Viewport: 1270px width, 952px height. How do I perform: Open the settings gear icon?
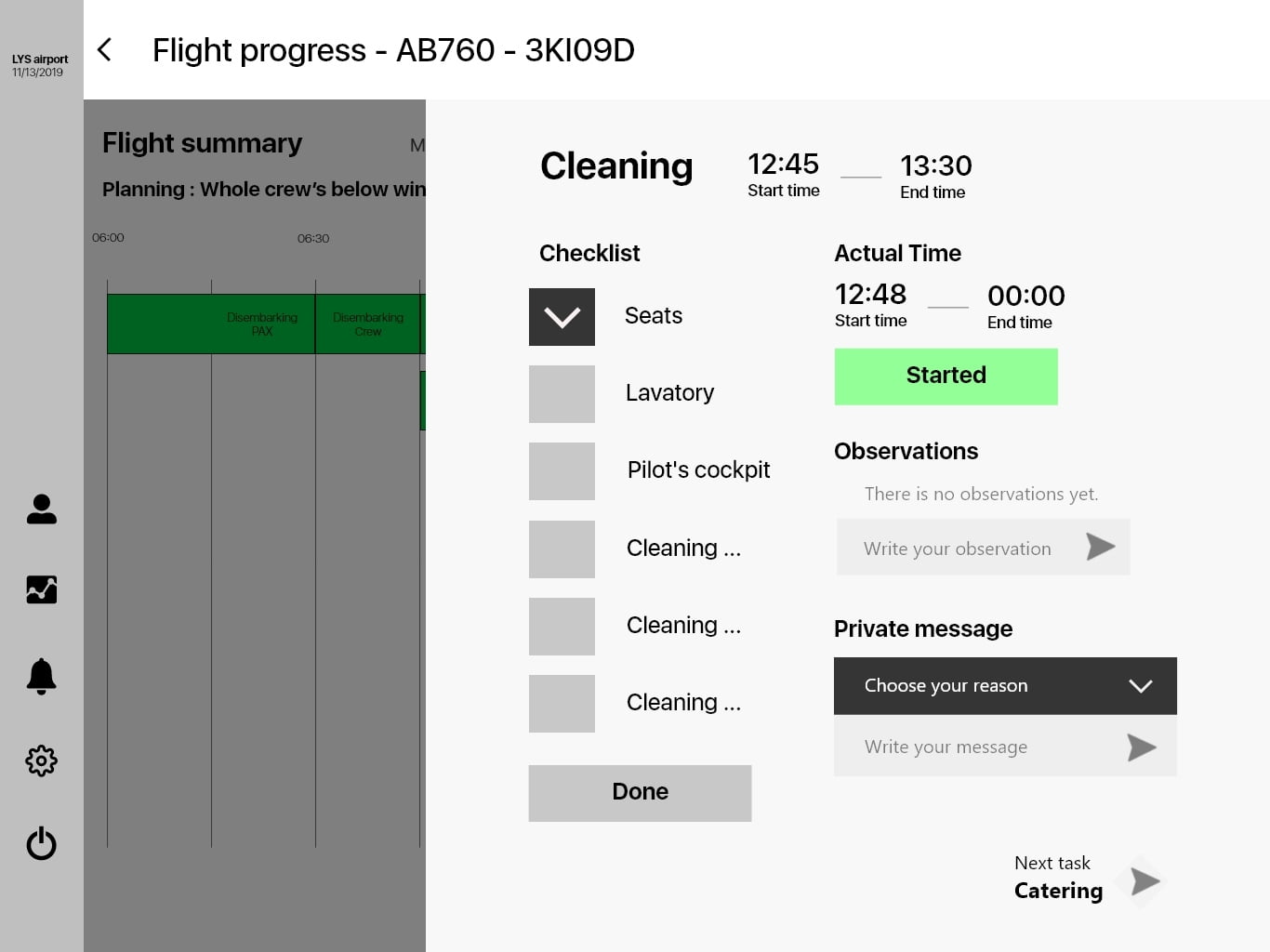point(42,761)
